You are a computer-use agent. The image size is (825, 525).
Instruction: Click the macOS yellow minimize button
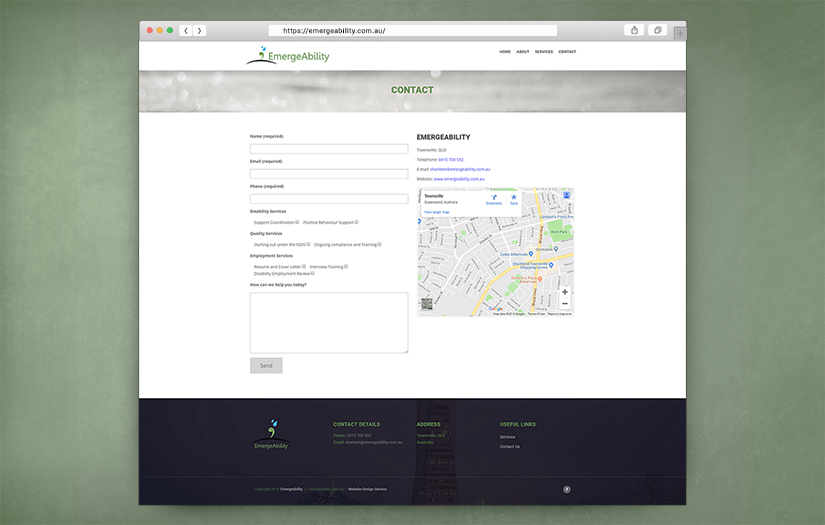[160, 30]
